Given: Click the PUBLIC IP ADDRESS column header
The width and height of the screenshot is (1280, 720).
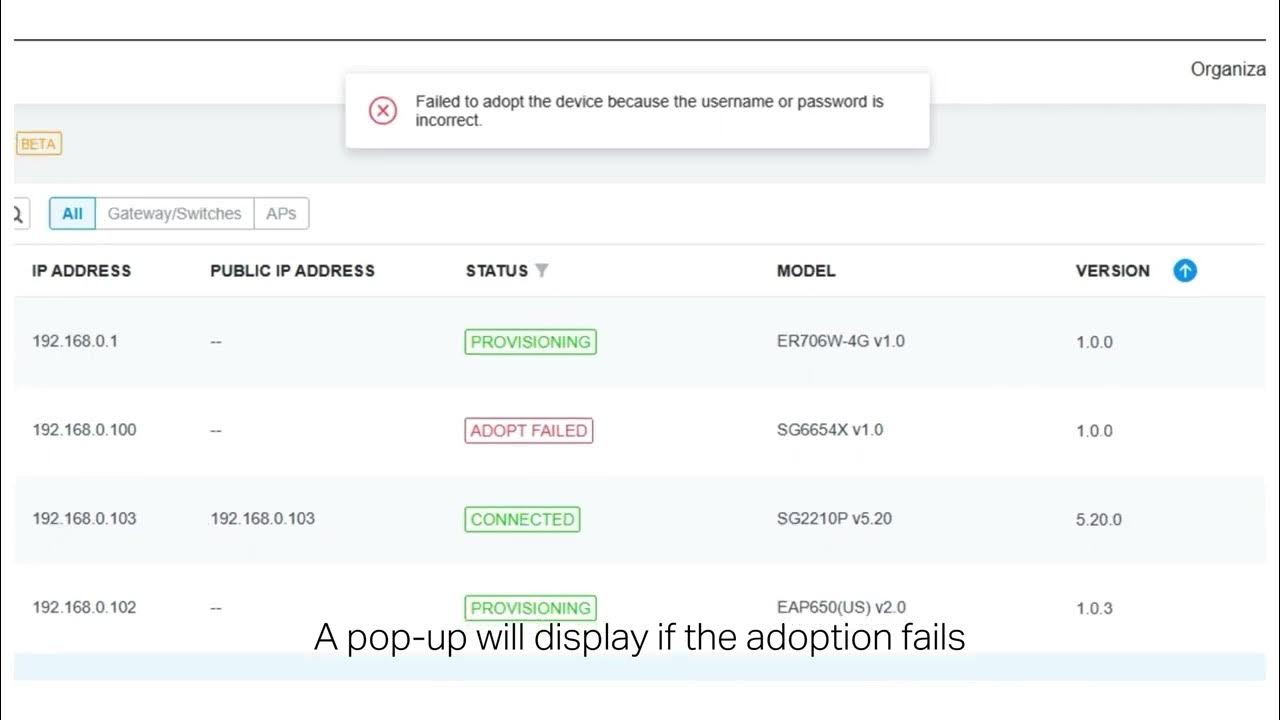Looking at the screenshot, I should click(x=292, y=270).
